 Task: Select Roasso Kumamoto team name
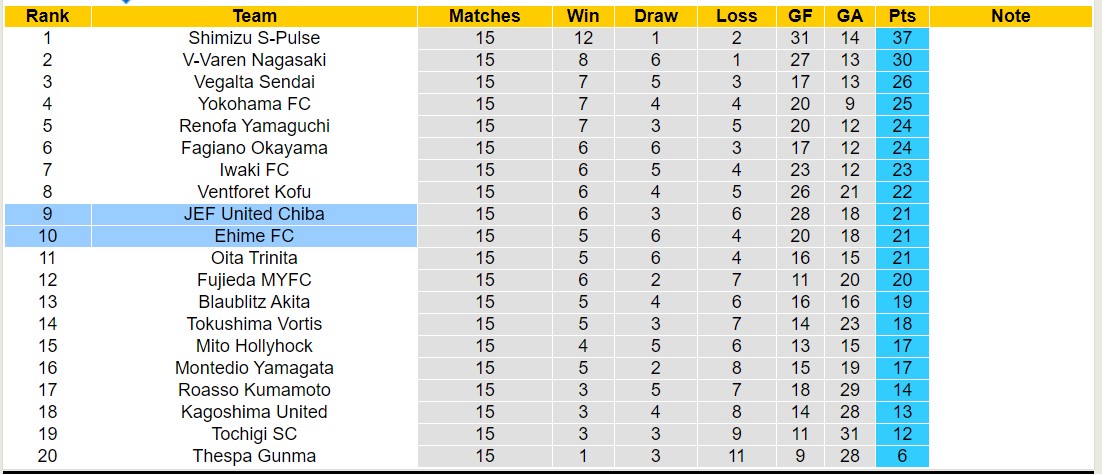pos(254,390)
